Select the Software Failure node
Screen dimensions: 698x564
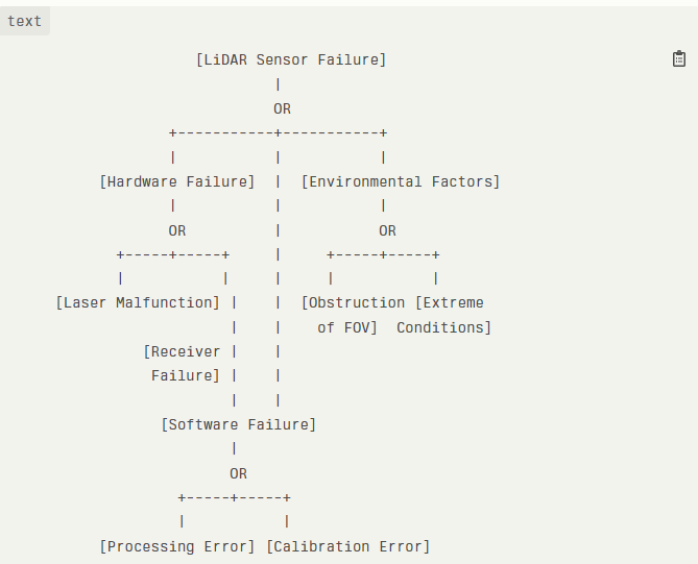238,425
